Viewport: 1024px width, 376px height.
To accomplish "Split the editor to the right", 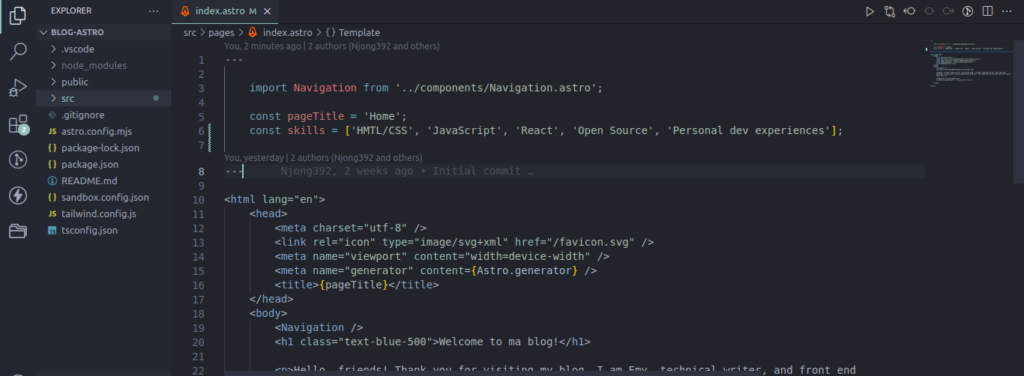I will [987, 11].
